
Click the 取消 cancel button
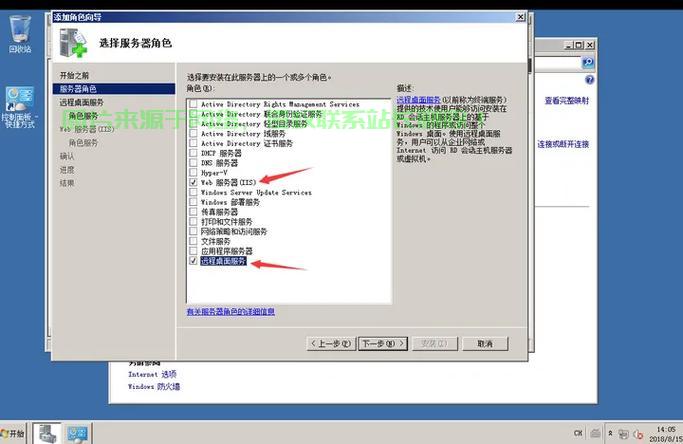(485, 343)
